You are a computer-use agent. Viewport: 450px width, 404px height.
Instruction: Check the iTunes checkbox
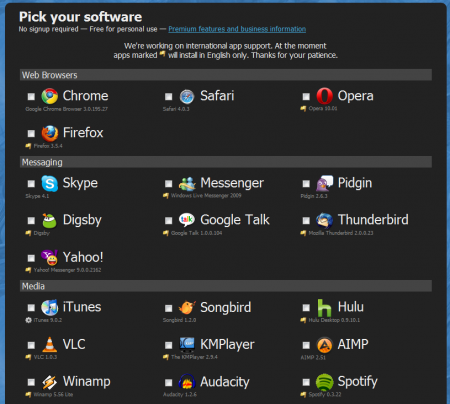31,308
